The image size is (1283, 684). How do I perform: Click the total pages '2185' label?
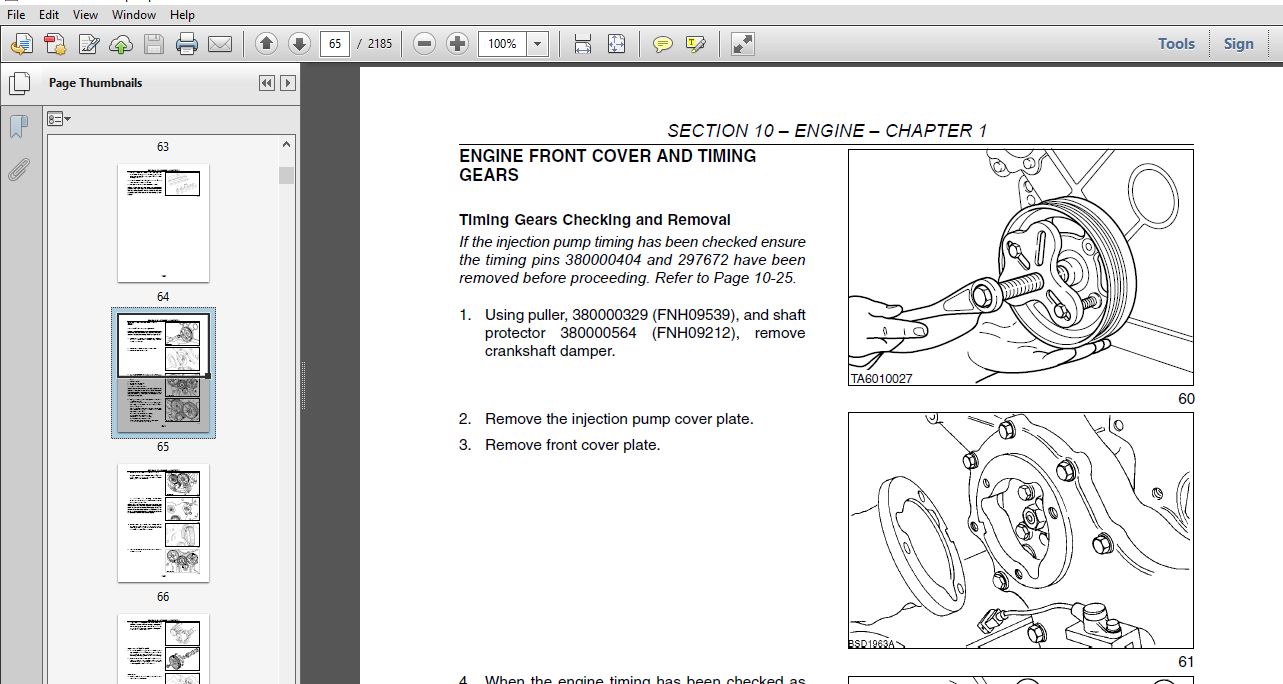tap(380, 44)
